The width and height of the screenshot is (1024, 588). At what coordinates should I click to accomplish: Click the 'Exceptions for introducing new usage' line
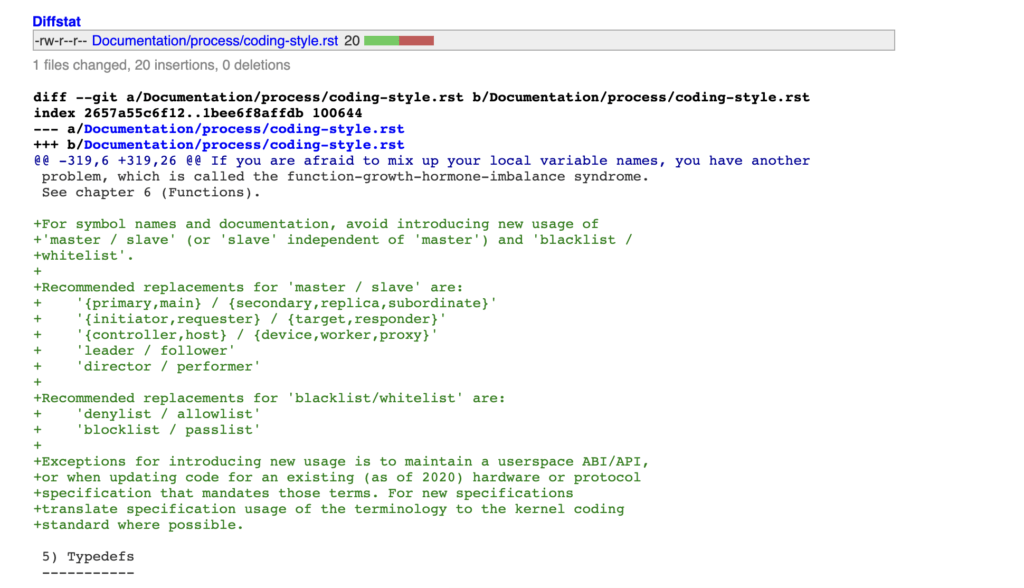pos(342,462)
